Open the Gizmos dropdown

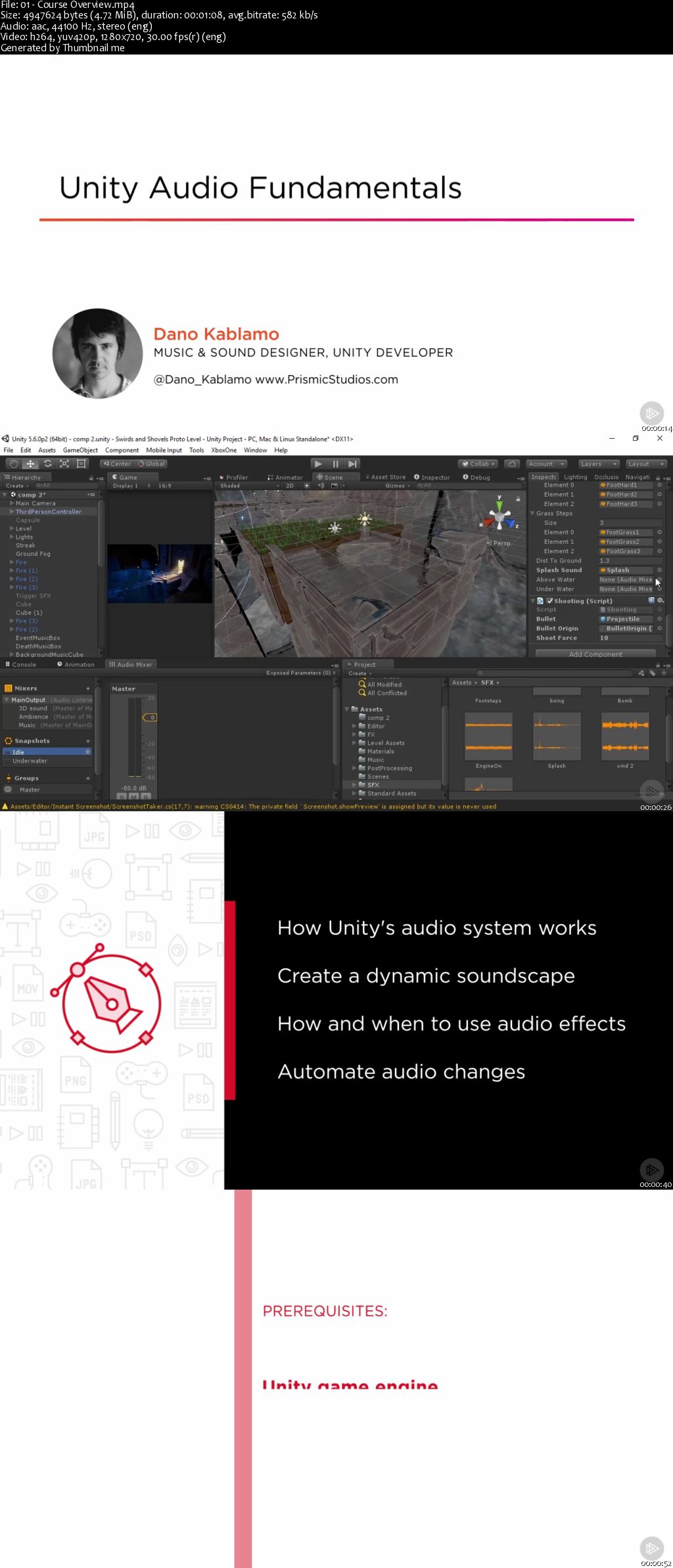(398, 486)
